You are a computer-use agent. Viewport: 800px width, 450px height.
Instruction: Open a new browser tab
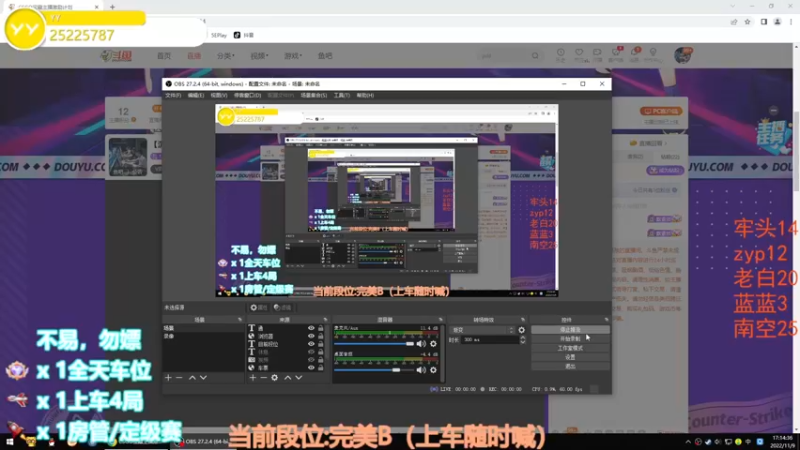(x=112, y=7)
